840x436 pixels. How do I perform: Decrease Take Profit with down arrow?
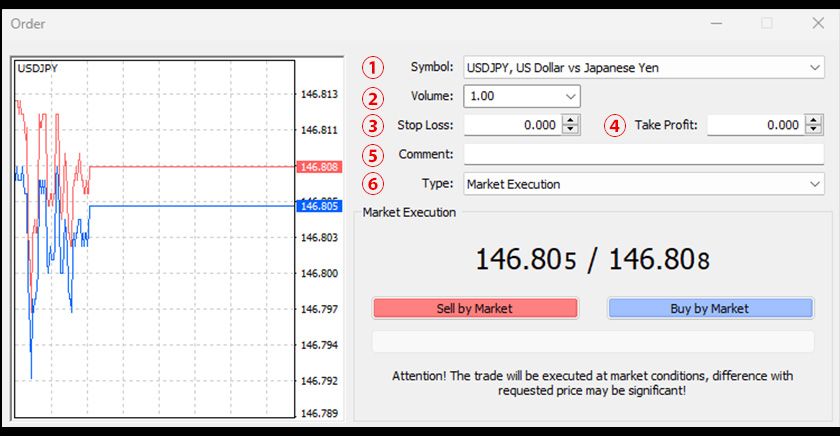click(x=814, y=130)
